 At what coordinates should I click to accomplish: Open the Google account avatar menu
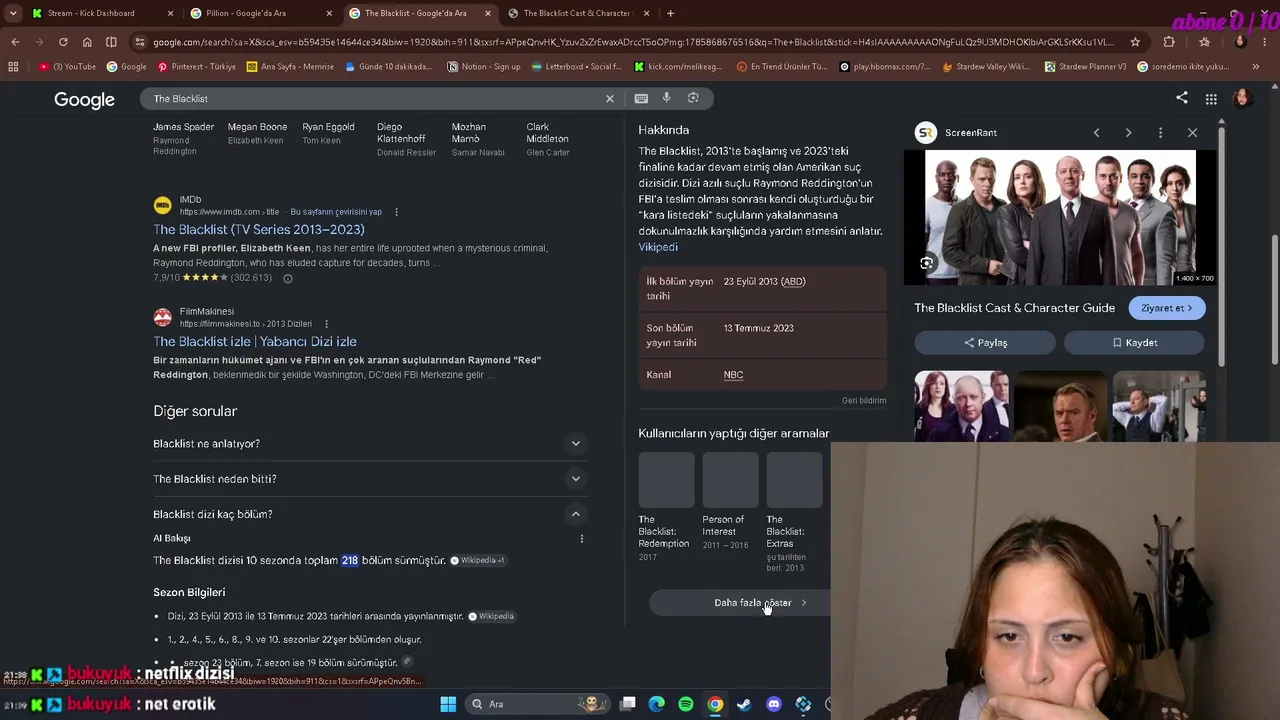(1242, 98)
